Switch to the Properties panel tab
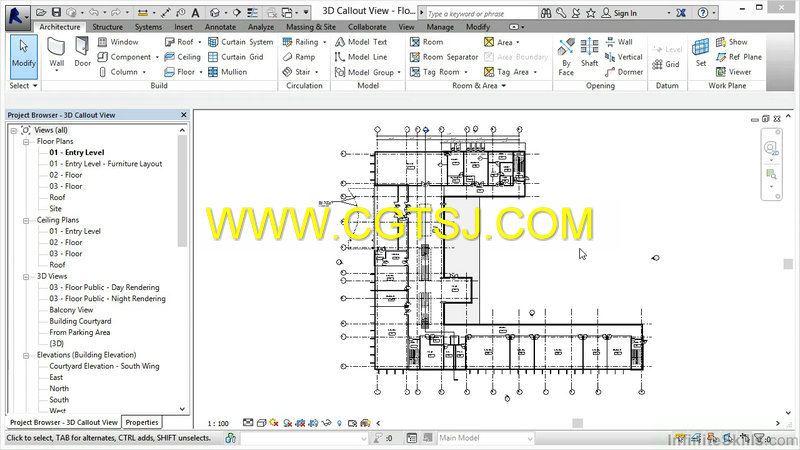 [x=142, y=422]
